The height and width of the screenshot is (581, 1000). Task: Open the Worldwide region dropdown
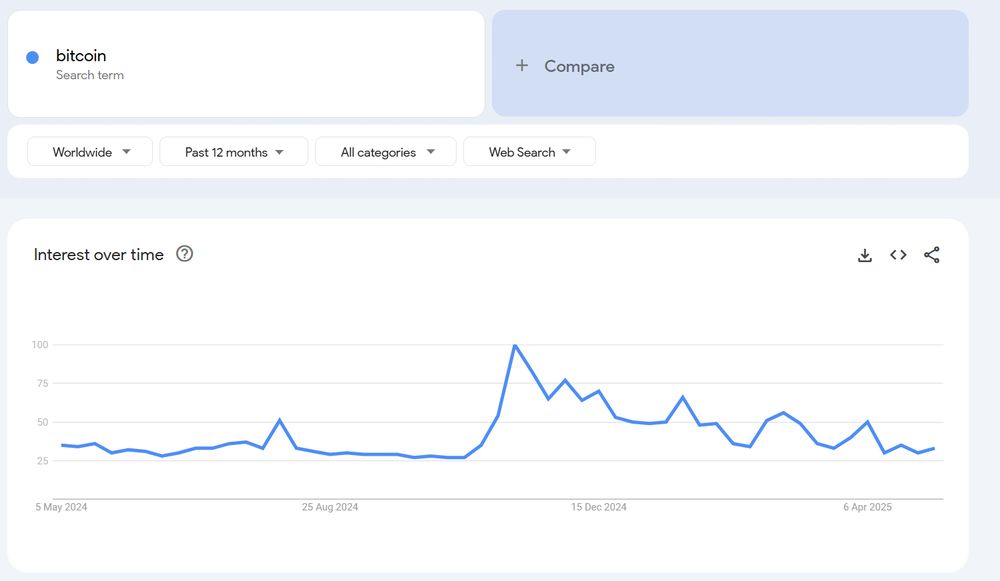[90, 152]
